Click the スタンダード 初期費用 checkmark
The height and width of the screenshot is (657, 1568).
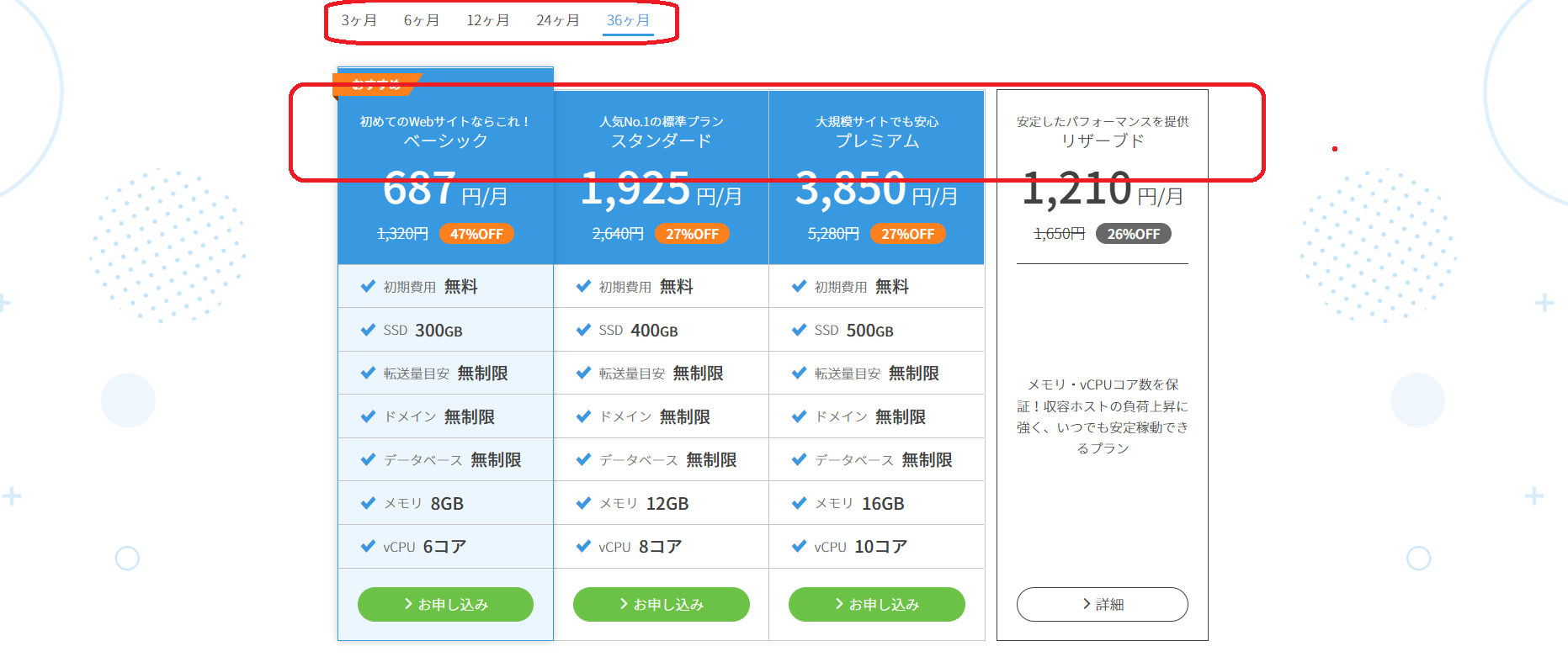click(583, 286)
